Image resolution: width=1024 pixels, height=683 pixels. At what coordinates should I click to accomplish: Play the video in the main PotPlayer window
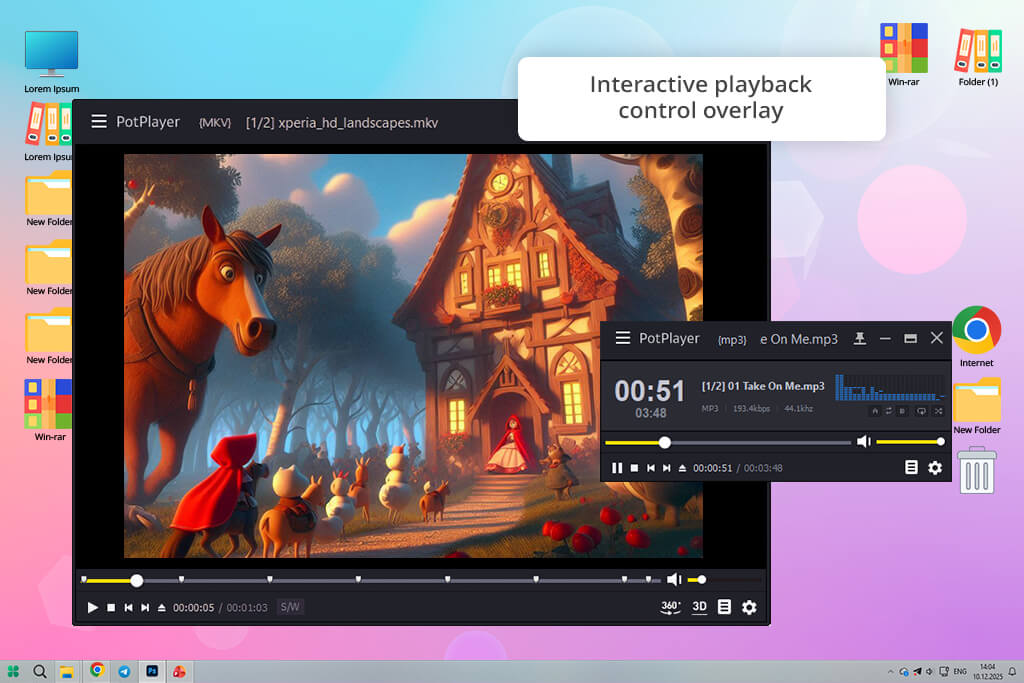pos(93,607)
